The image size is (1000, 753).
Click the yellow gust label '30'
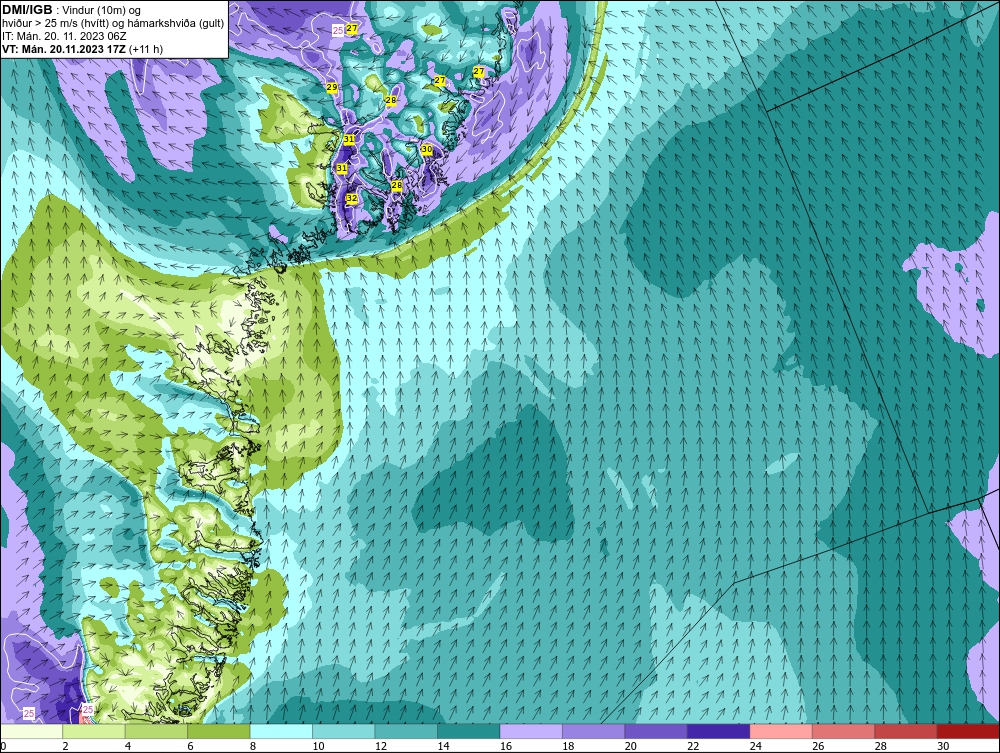(x=427, y=149)
